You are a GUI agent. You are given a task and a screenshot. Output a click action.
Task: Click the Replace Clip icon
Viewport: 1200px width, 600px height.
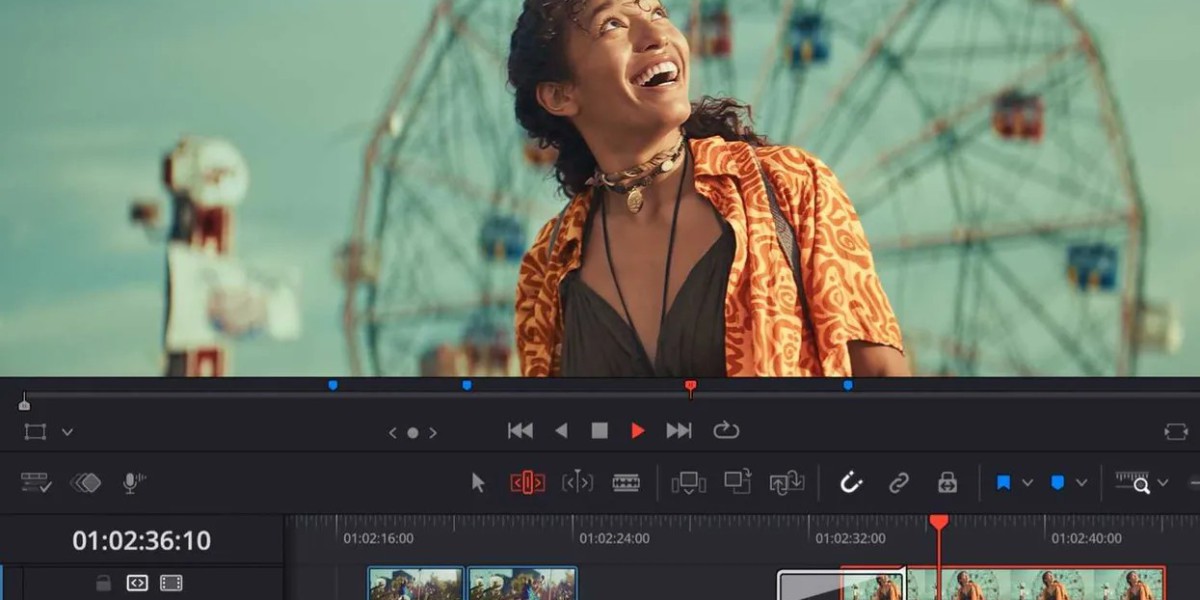click(x=786, y=483)
